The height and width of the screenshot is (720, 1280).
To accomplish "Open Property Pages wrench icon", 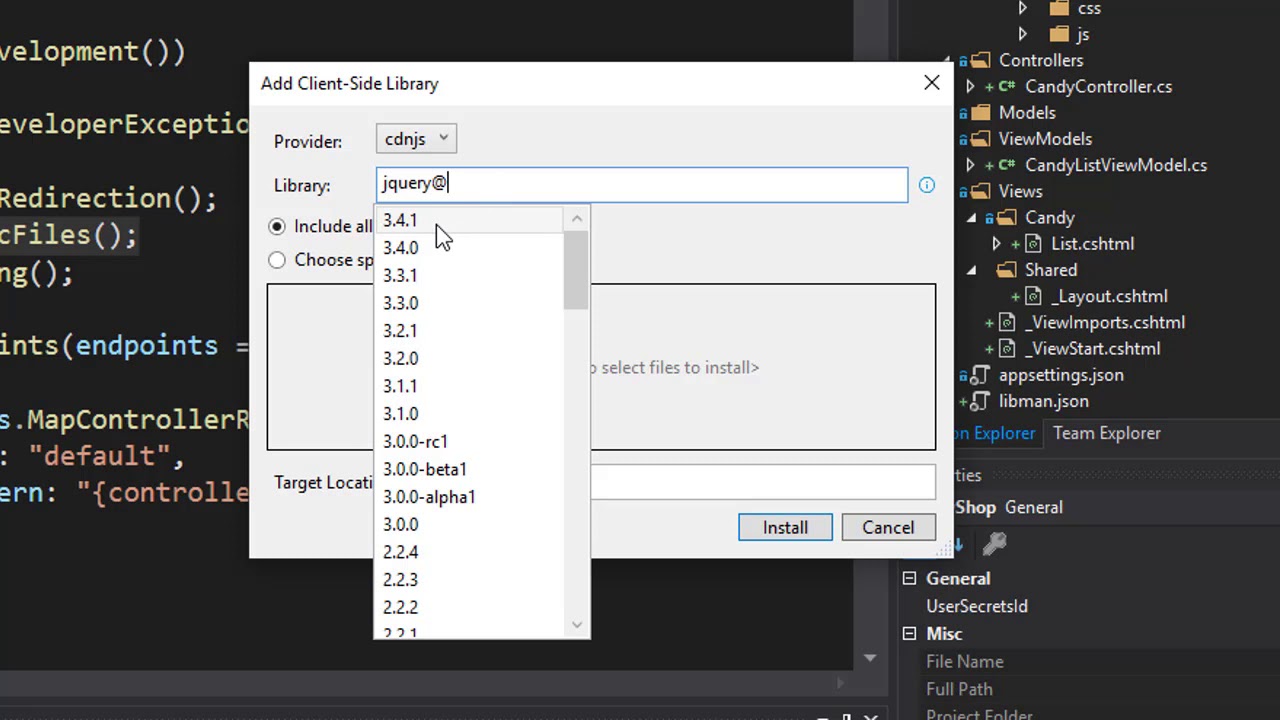I will (x=994, y=544).
